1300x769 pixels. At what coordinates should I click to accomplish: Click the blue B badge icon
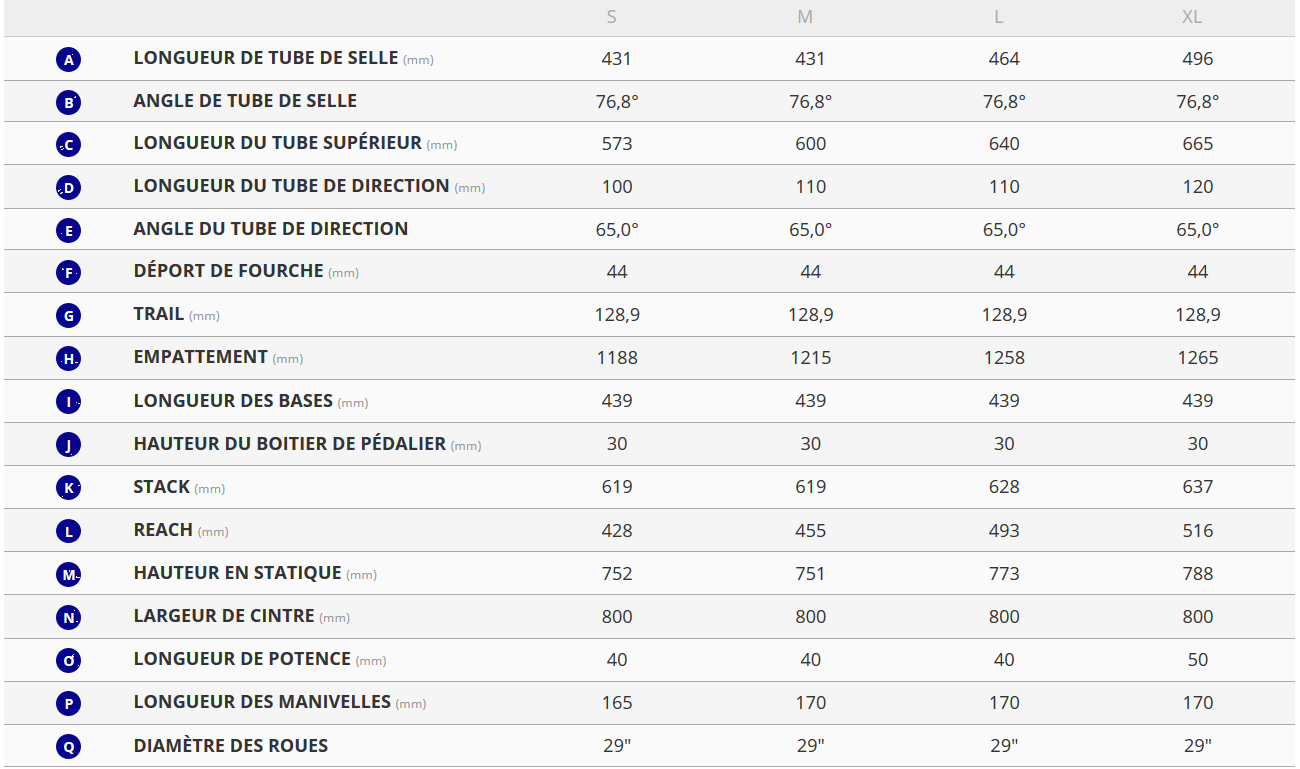(68, 102)
